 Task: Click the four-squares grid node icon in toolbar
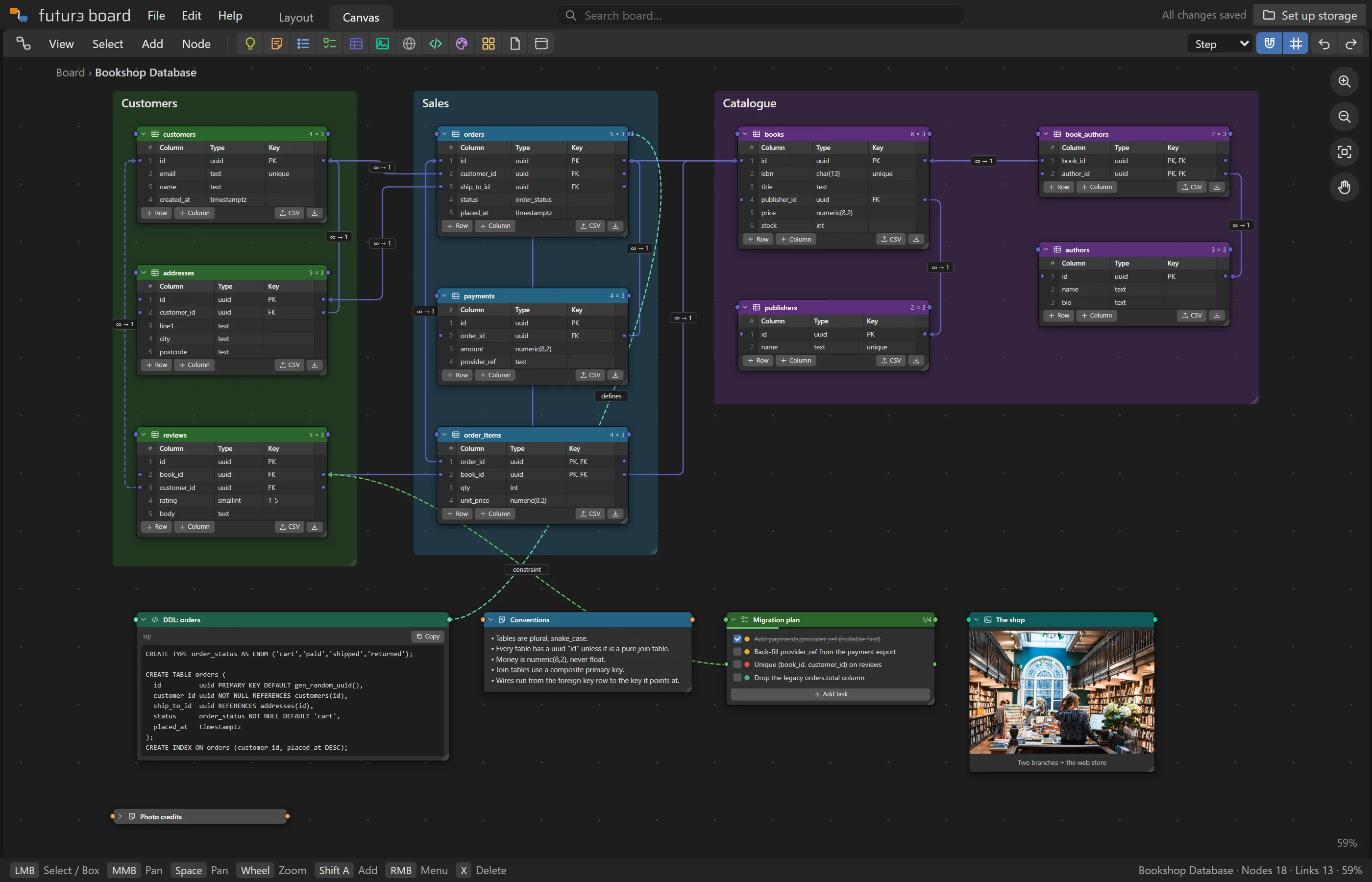click(489, 44)
